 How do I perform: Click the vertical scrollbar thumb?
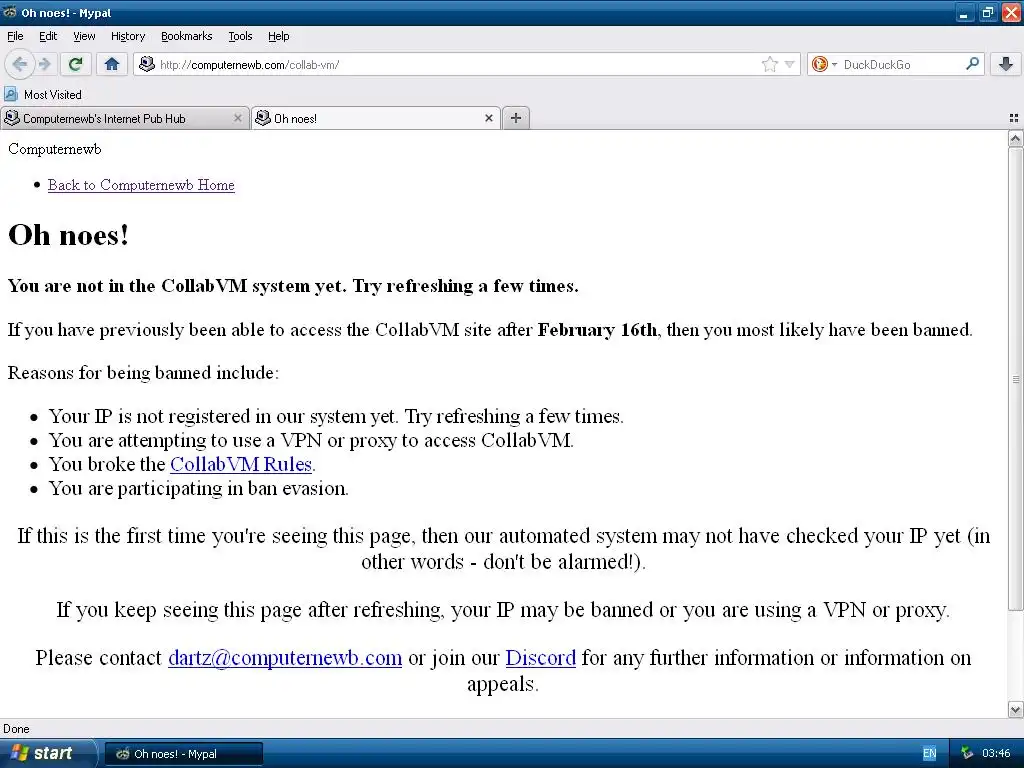(1015, 379)
